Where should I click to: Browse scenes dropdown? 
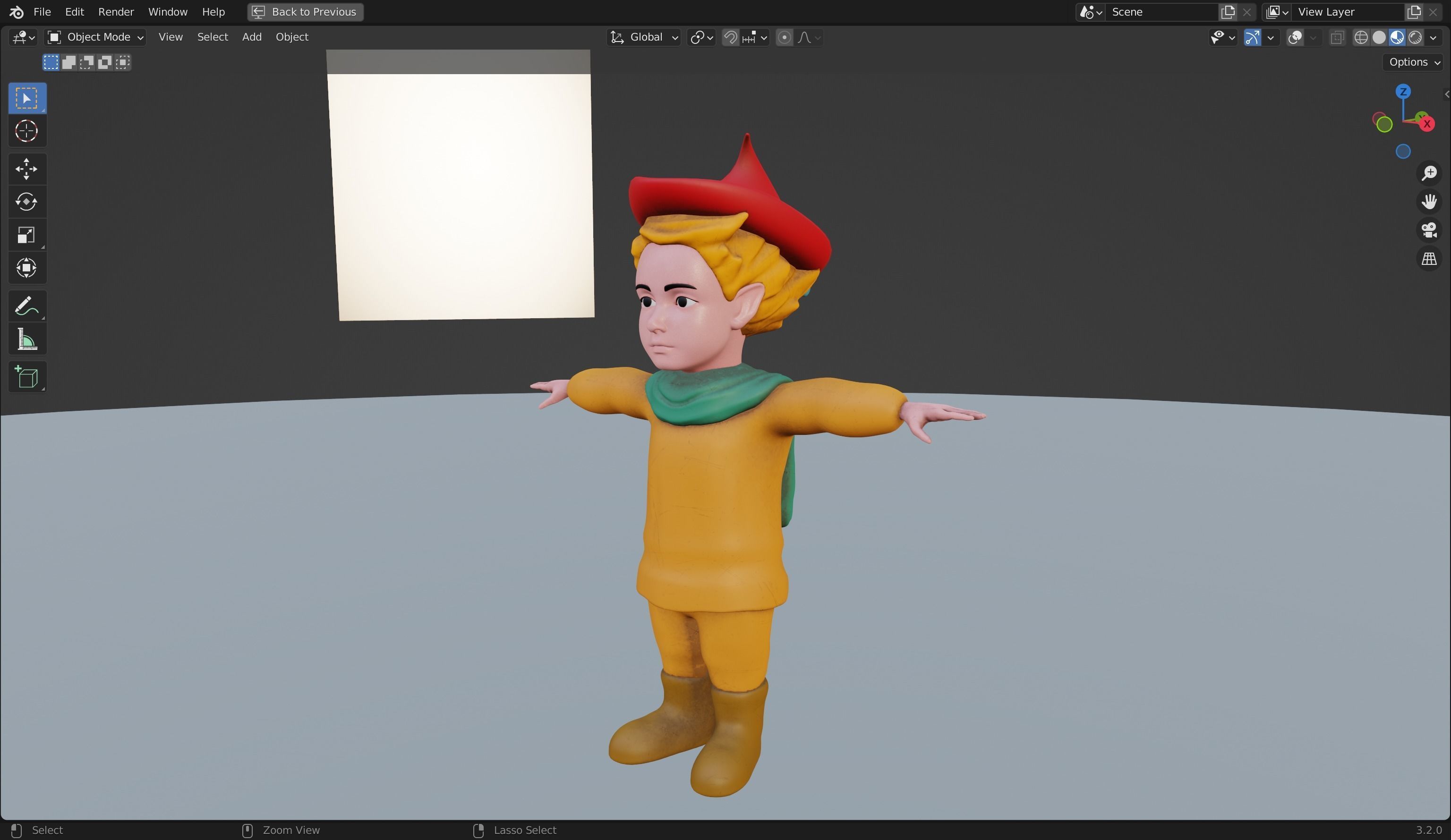(1091, 11)
